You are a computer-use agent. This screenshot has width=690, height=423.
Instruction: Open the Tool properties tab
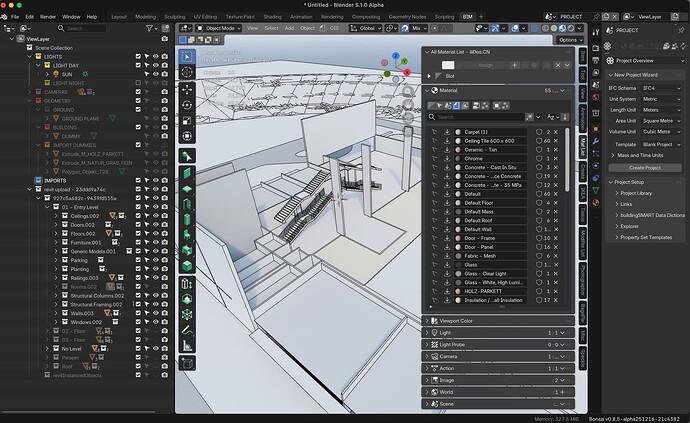tap(595, 32)
